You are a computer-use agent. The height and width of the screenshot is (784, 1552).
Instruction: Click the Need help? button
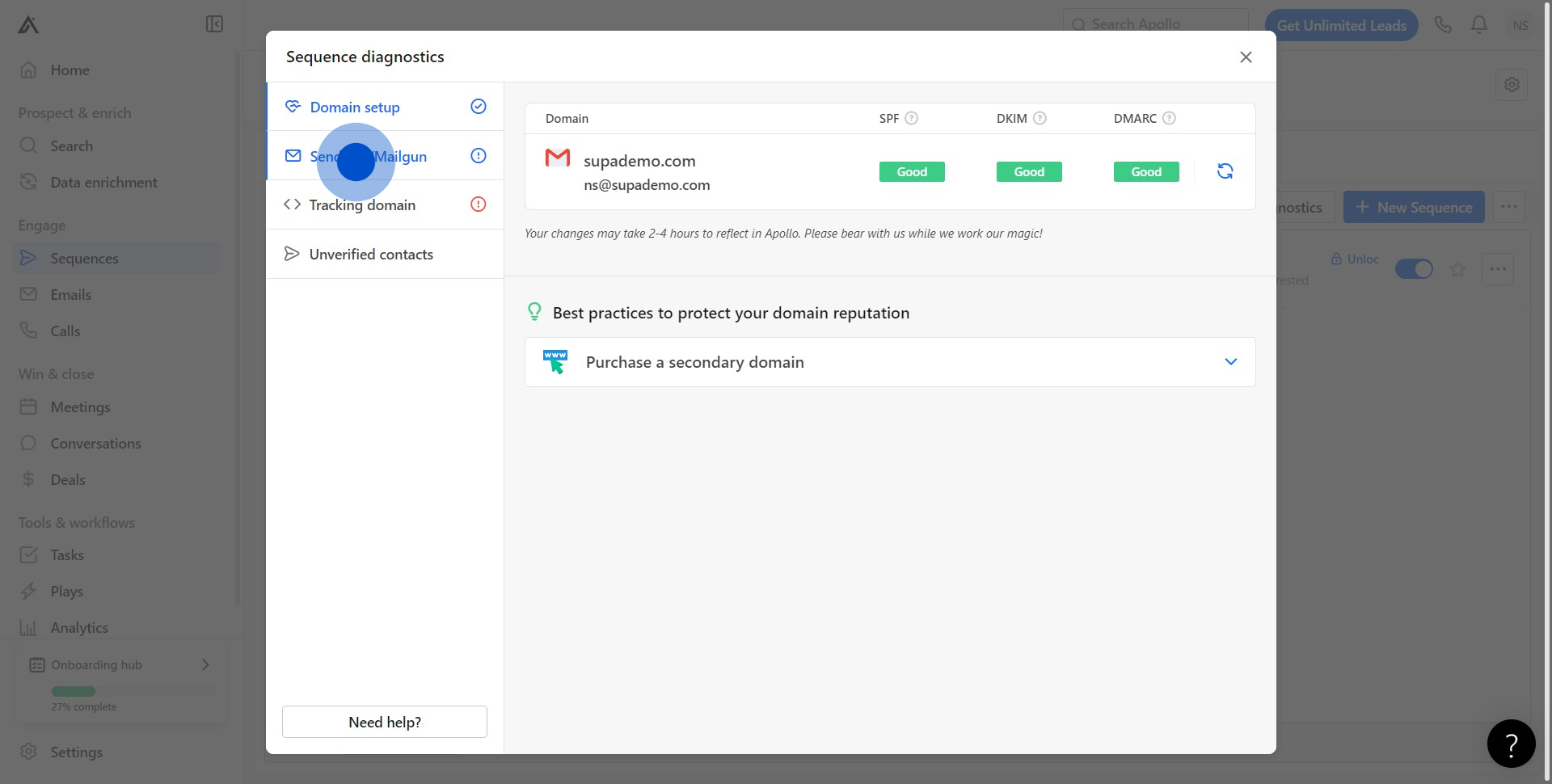pos(385,722)
